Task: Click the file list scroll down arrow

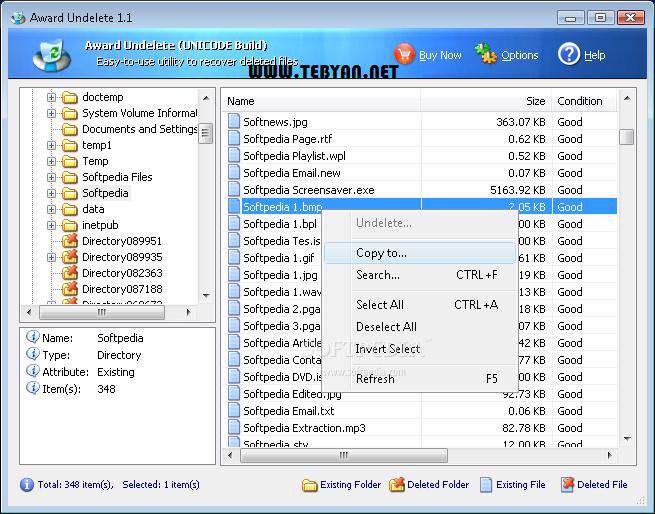Action: tap(627, 439)
